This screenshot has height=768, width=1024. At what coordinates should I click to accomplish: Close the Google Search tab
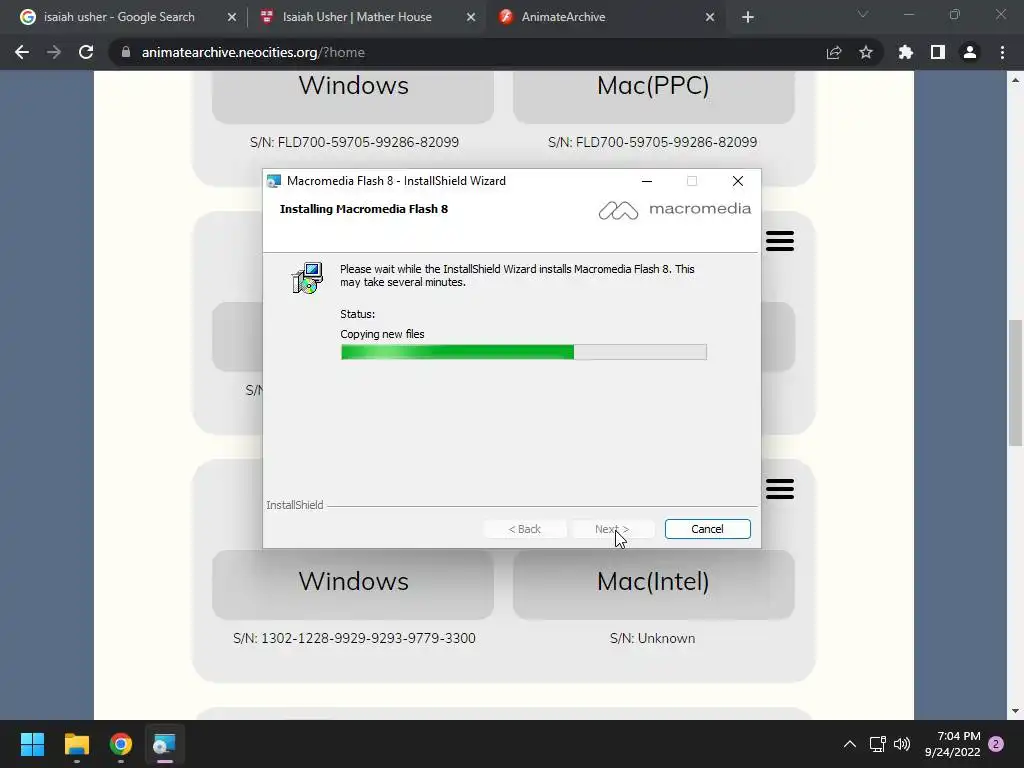(x=231, y=17)
